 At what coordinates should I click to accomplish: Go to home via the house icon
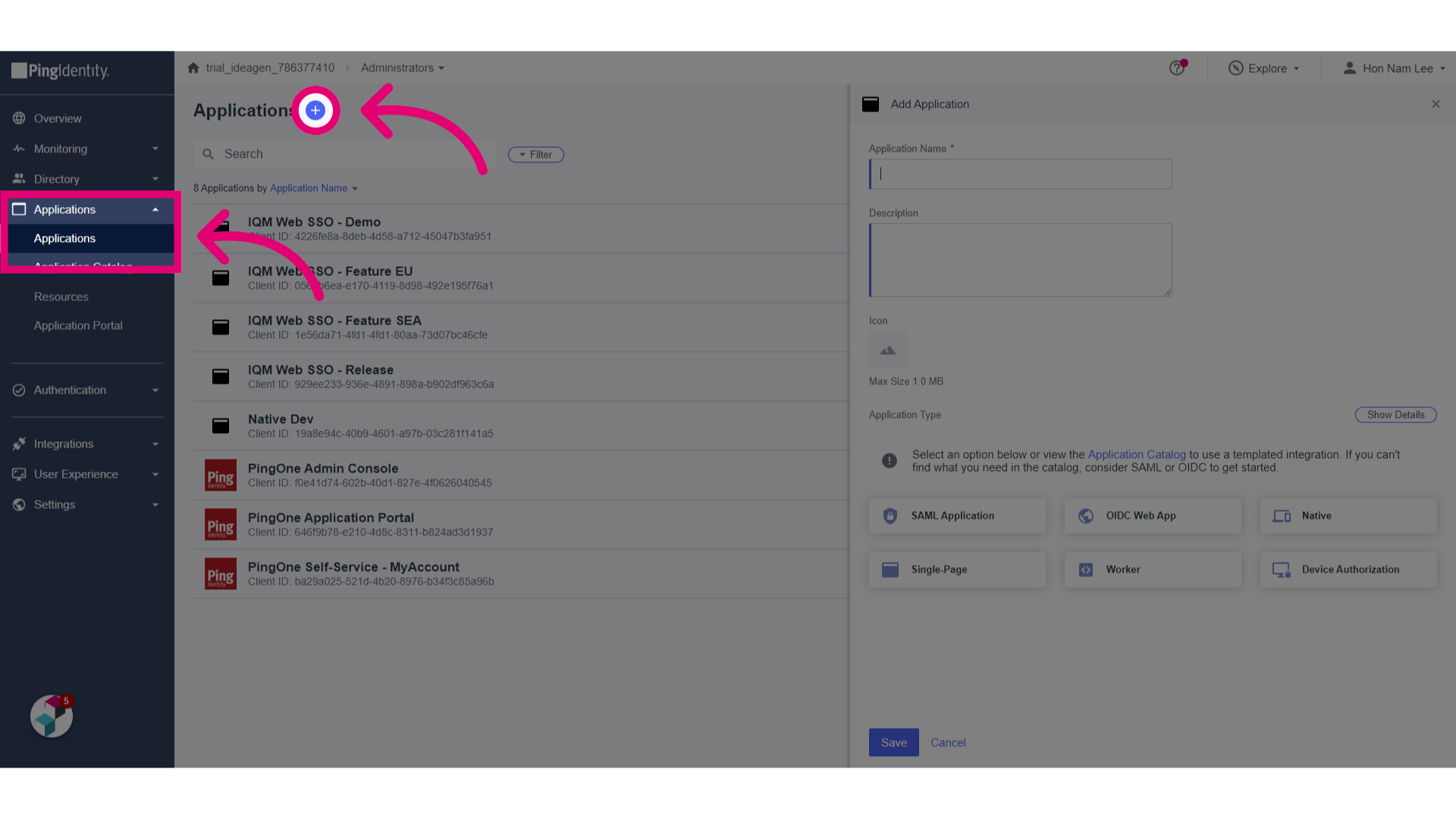click(x=193, y=68)
